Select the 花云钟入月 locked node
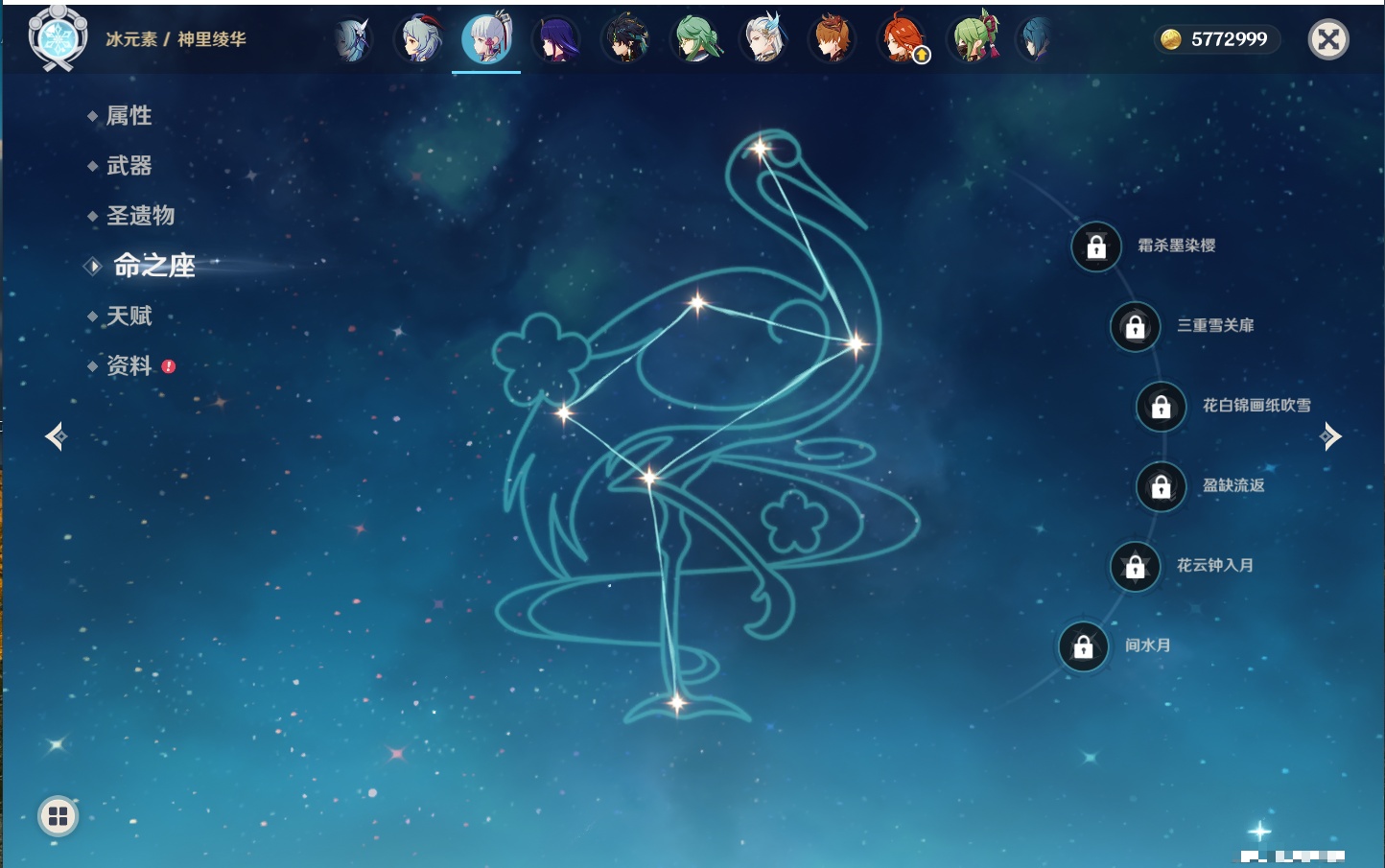Screen dimensions: 1385x868 click(1135, 566)
